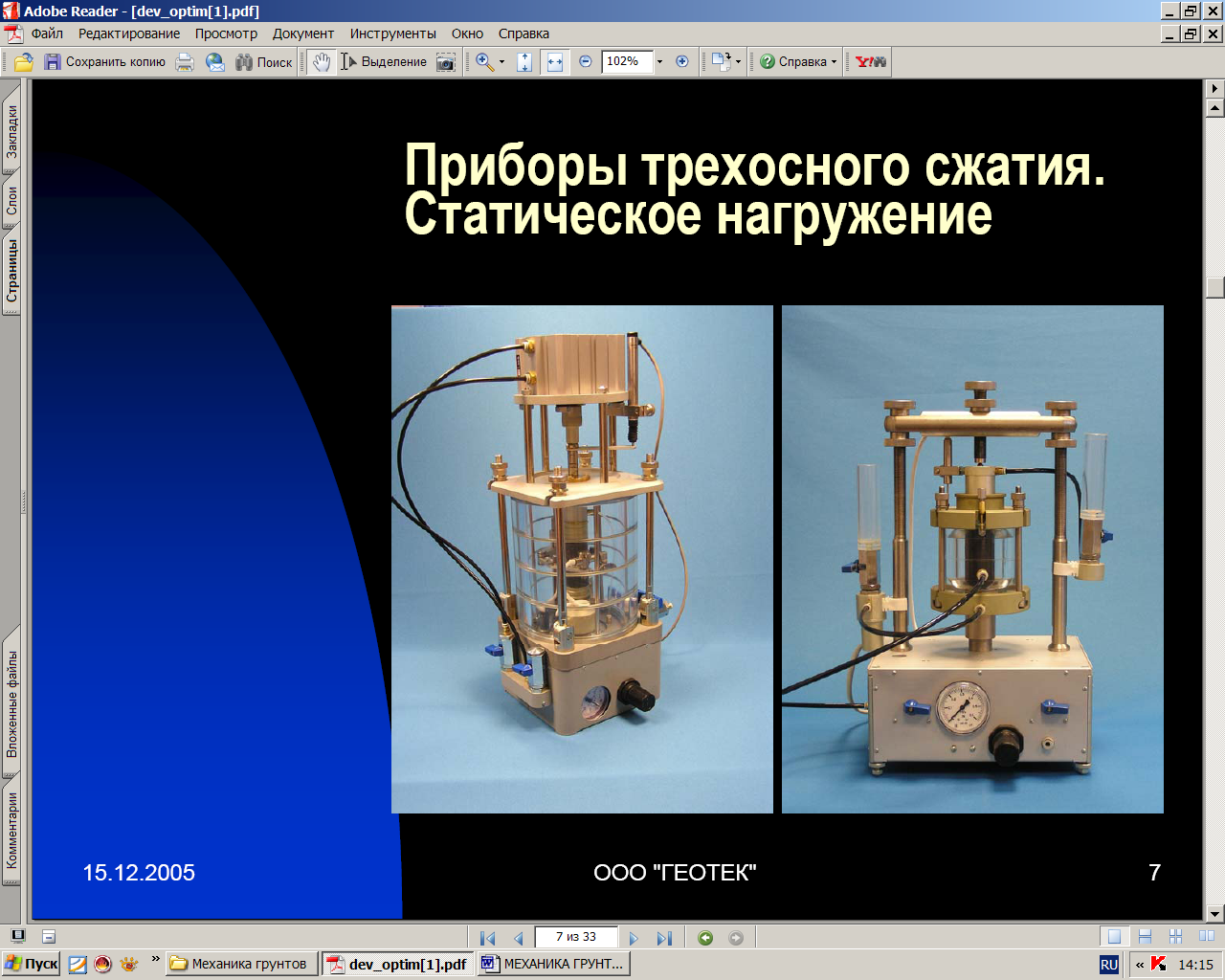The width and height of the screenshot is (1225, 980).
Task: Select the Hand tool
Action: point(322,62)
